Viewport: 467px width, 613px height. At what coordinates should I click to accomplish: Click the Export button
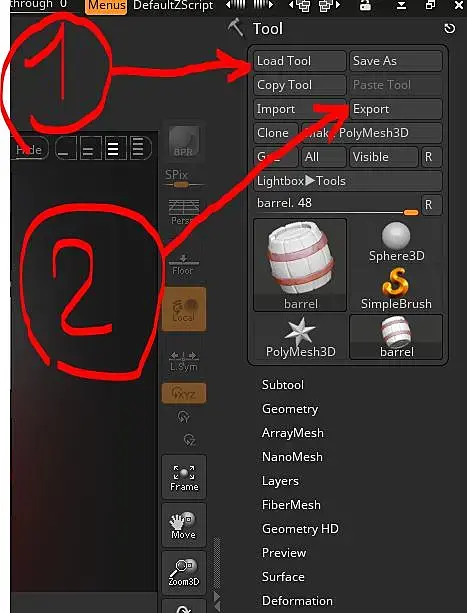coord(395,109)
